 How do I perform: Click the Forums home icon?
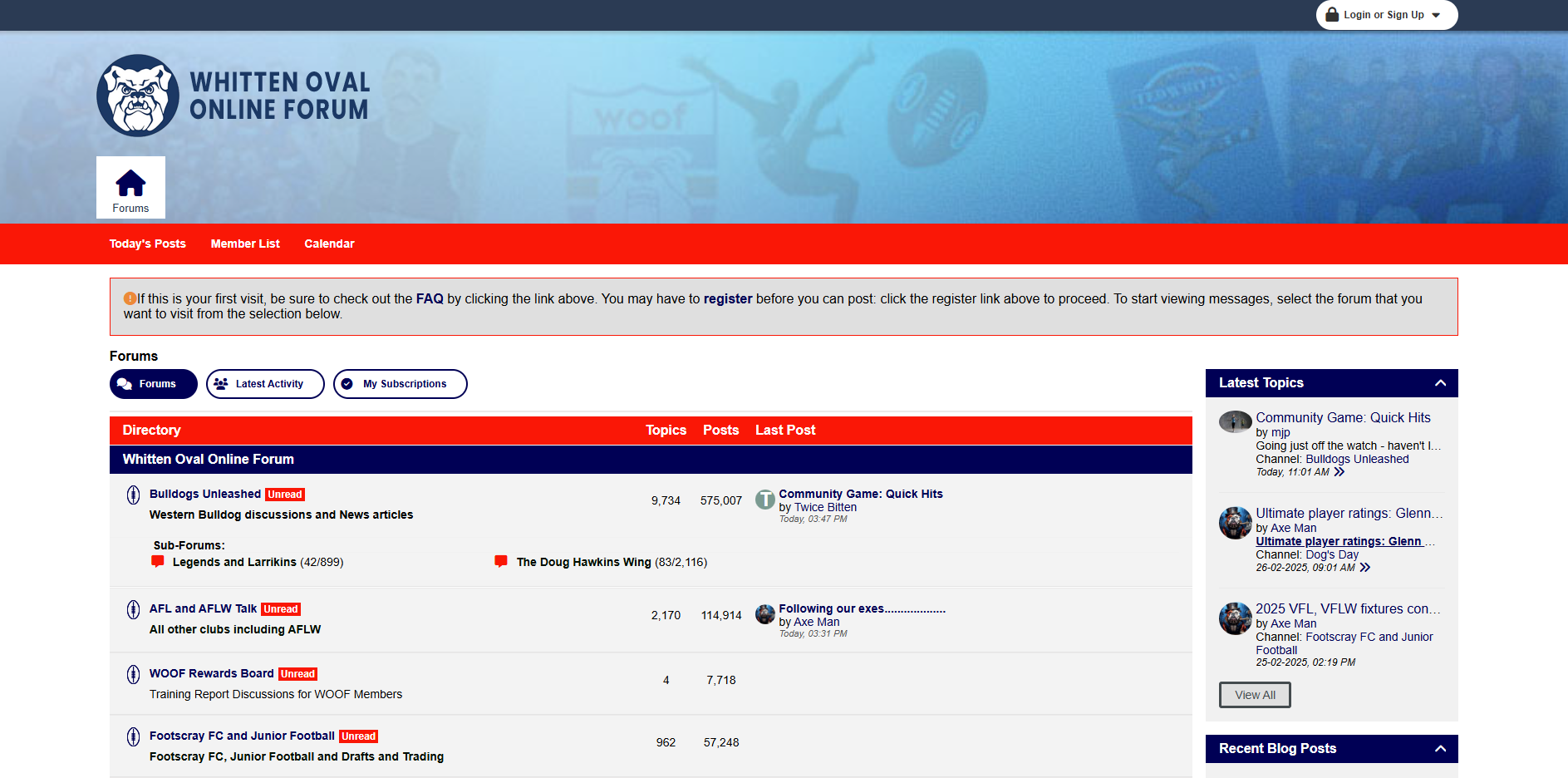point(130,184)
